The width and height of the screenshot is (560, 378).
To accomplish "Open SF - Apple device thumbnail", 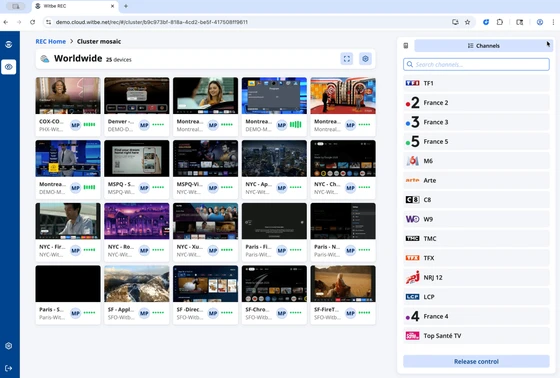I will (x=137, y=284).
